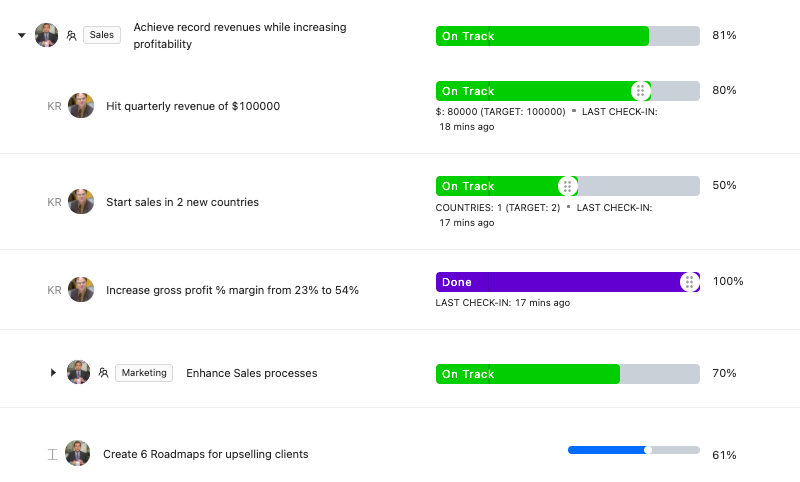Click avatar for Create 6 Roadmaps initiative
Viewport: 800px width, 482px height.
[78, 453]
